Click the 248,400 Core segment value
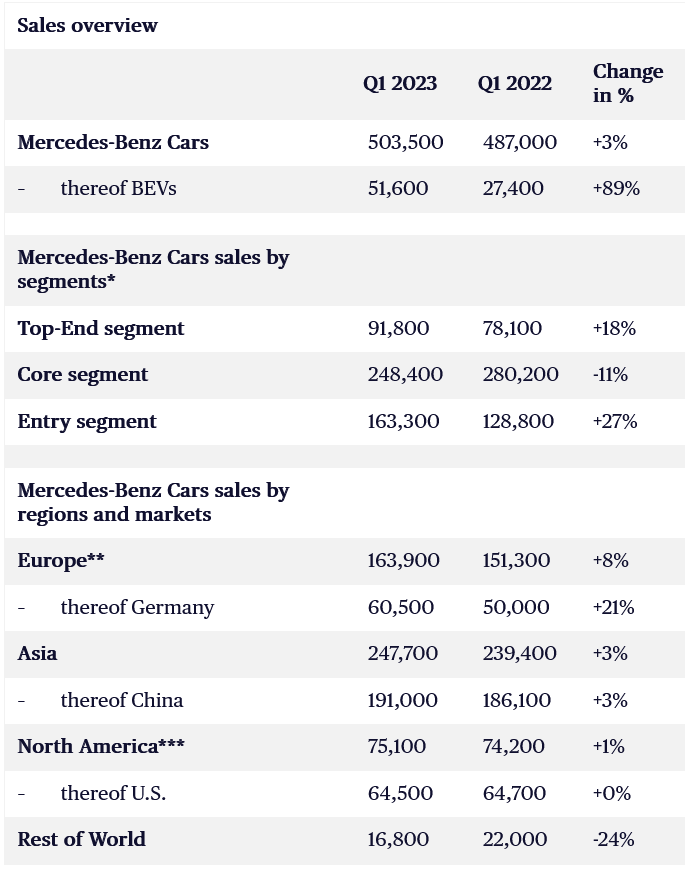The image size is (685, 870). coord(405,374)
